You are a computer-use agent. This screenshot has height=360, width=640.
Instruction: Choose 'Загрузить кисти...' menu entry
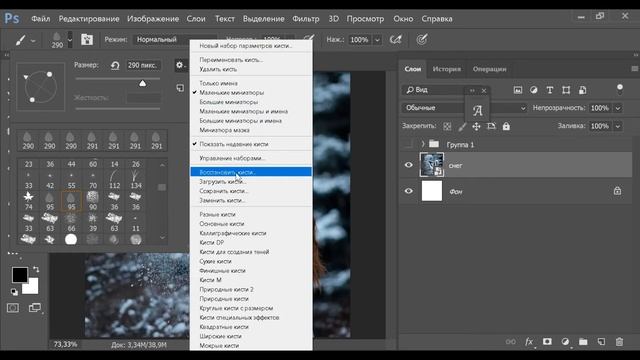[x=251, y=182]
